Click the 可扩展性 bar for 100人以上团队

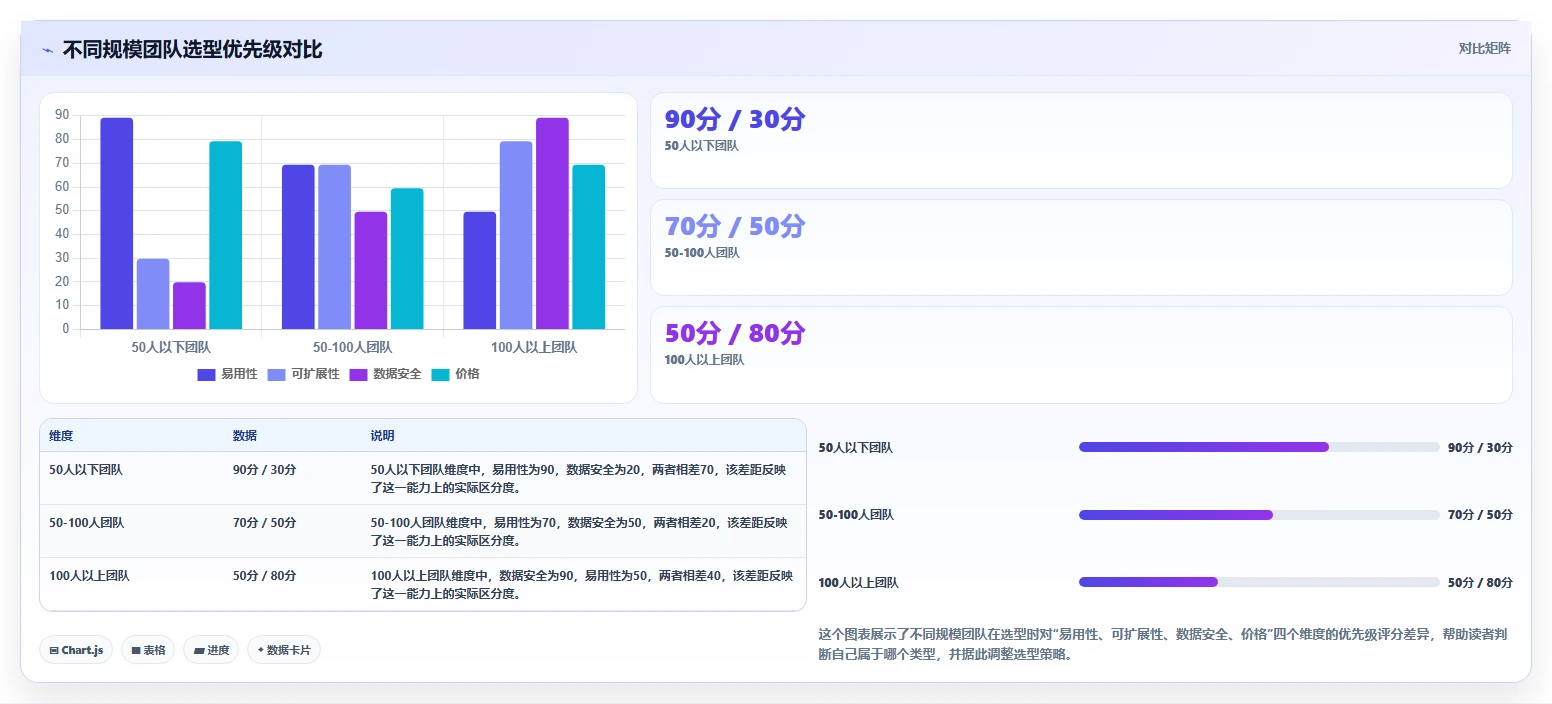click(x=516, y=235)
